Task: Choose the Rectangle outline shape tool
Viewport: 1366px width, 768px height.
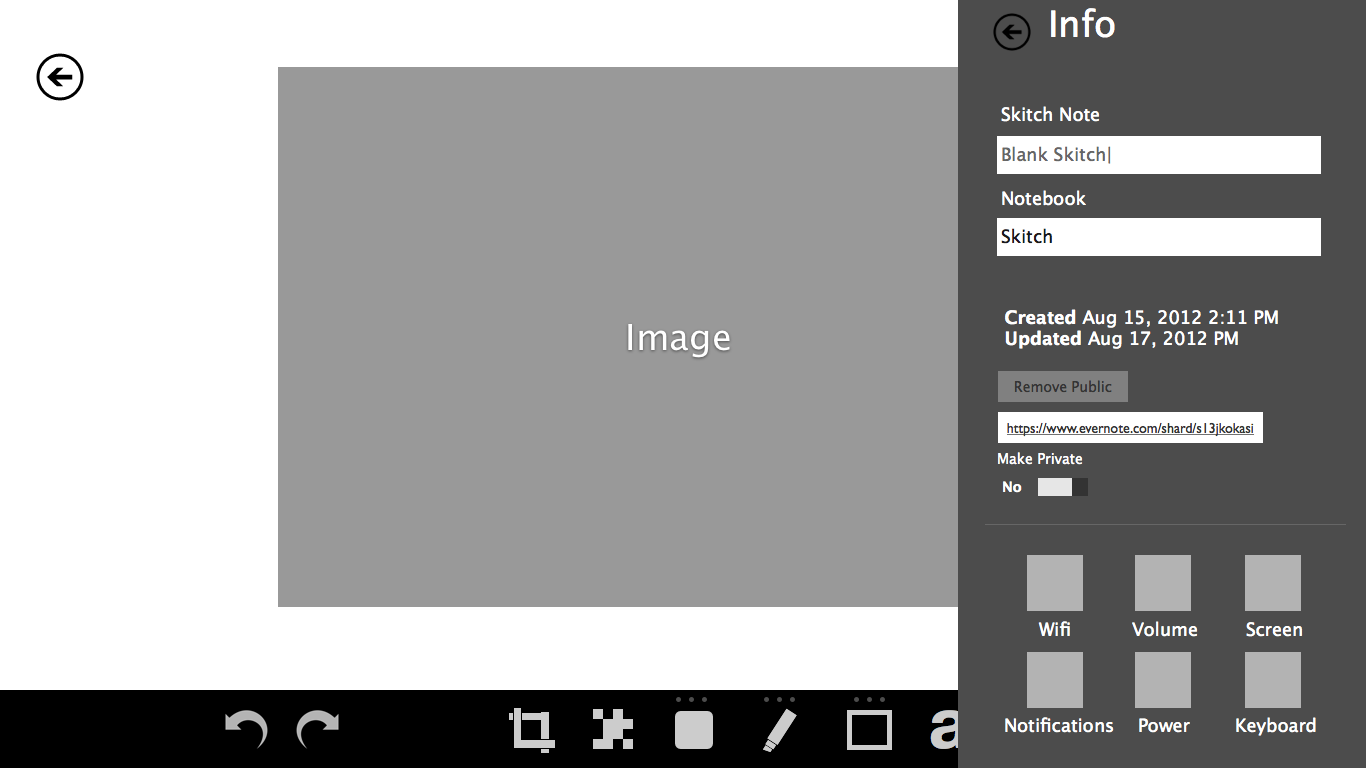Action: 869,730
